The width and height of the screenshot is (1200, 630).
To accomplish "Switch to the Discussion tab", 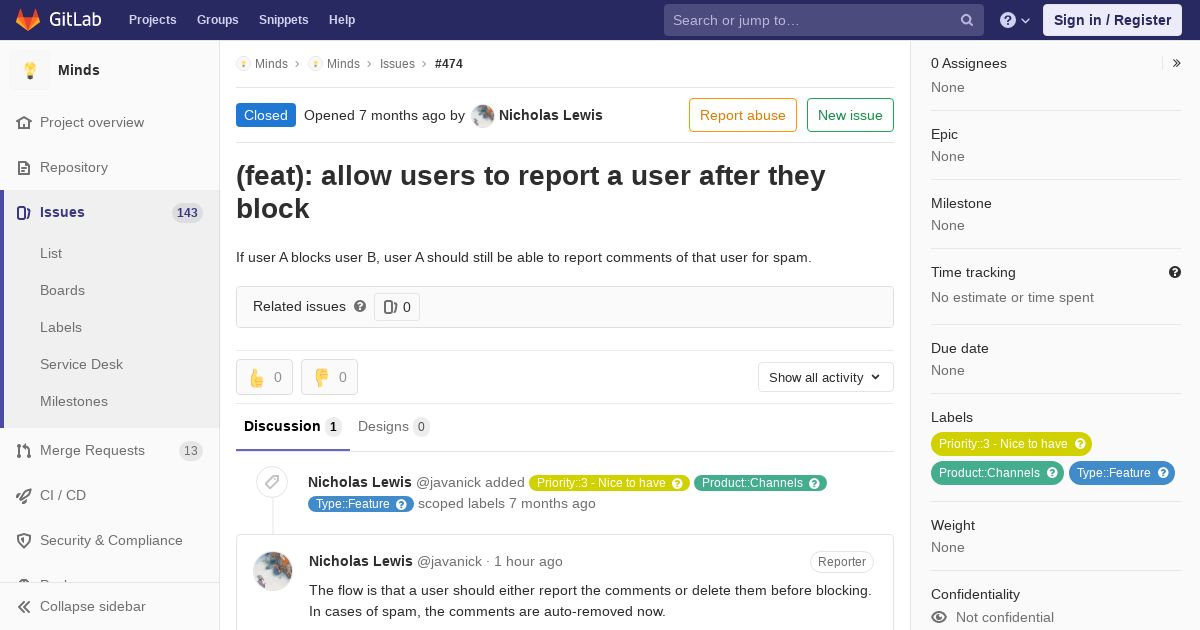I will point(293,427).
